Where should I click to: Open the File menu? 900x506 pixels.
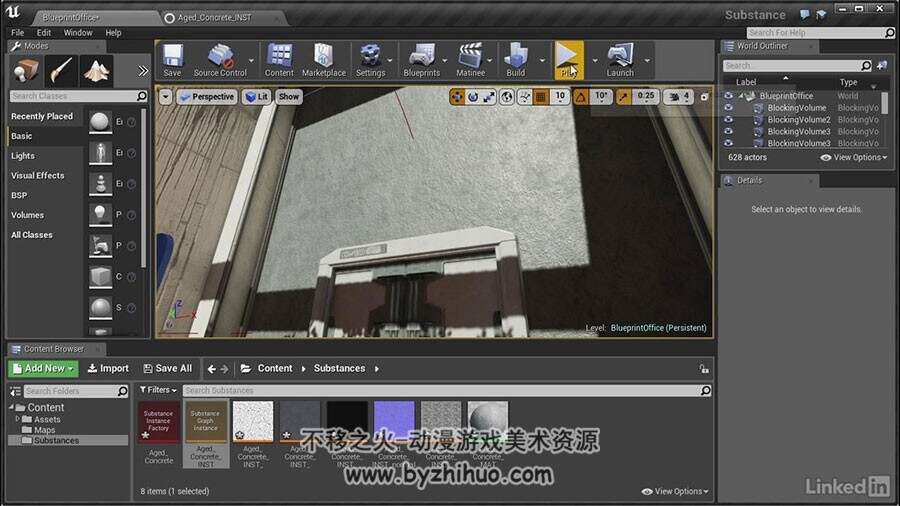click(x=18, y=33)
